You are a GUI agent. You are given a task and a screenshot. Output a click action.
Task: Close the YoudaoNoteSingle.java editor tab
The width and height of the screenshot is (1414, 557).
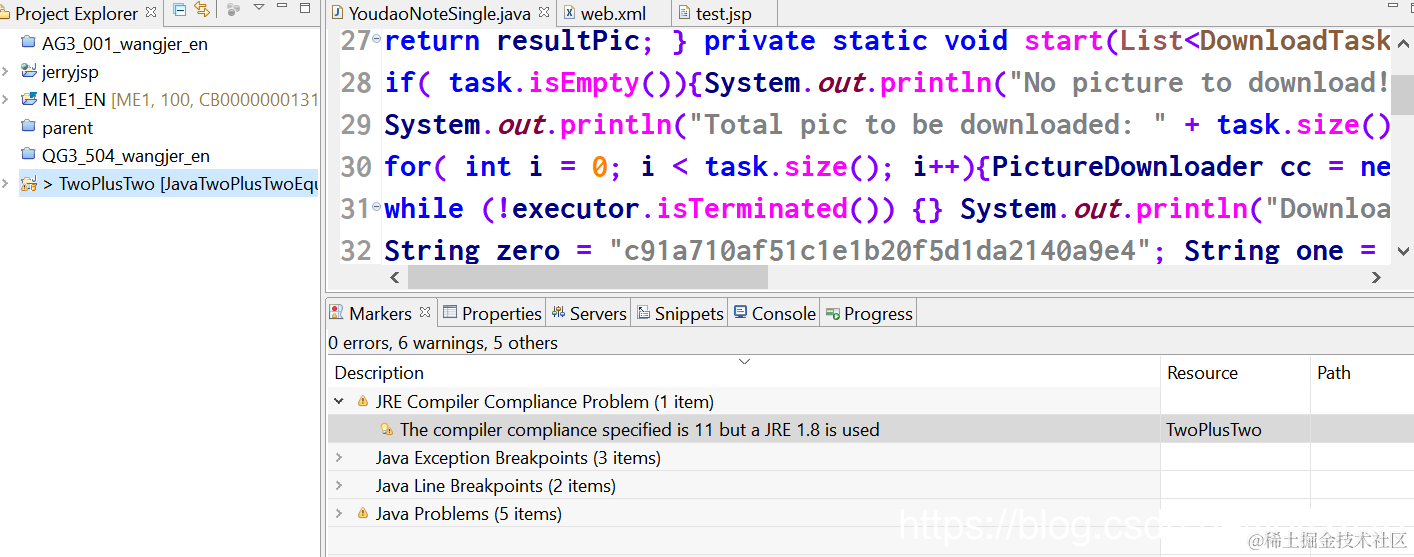point(543,13)
